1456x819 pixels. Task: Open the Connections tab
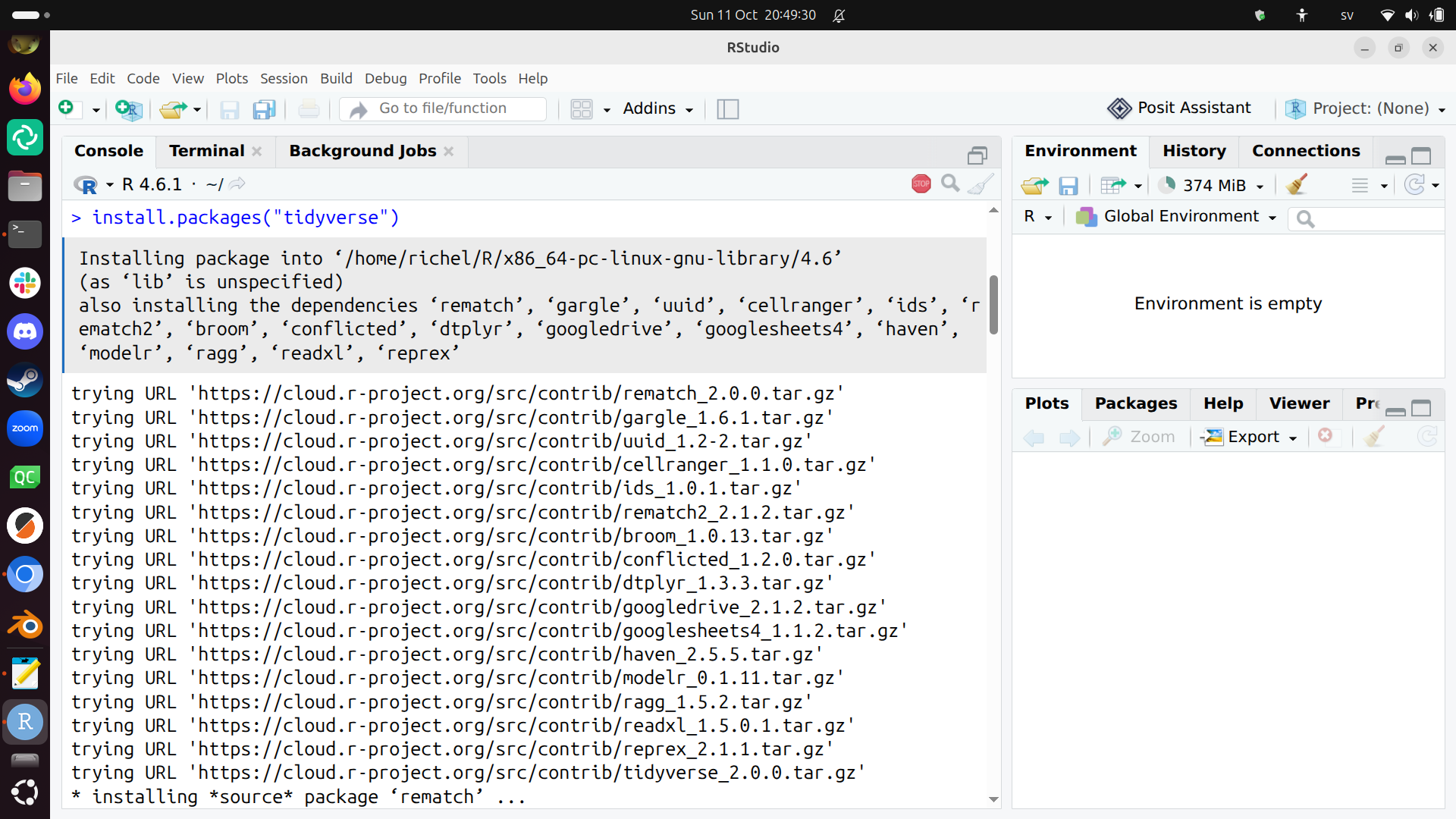point(1306,151)
